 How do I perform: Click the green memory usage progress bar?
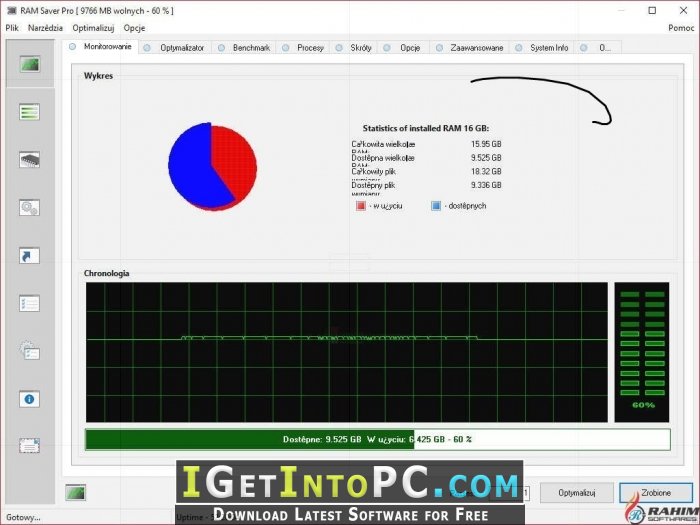[378, 439]
